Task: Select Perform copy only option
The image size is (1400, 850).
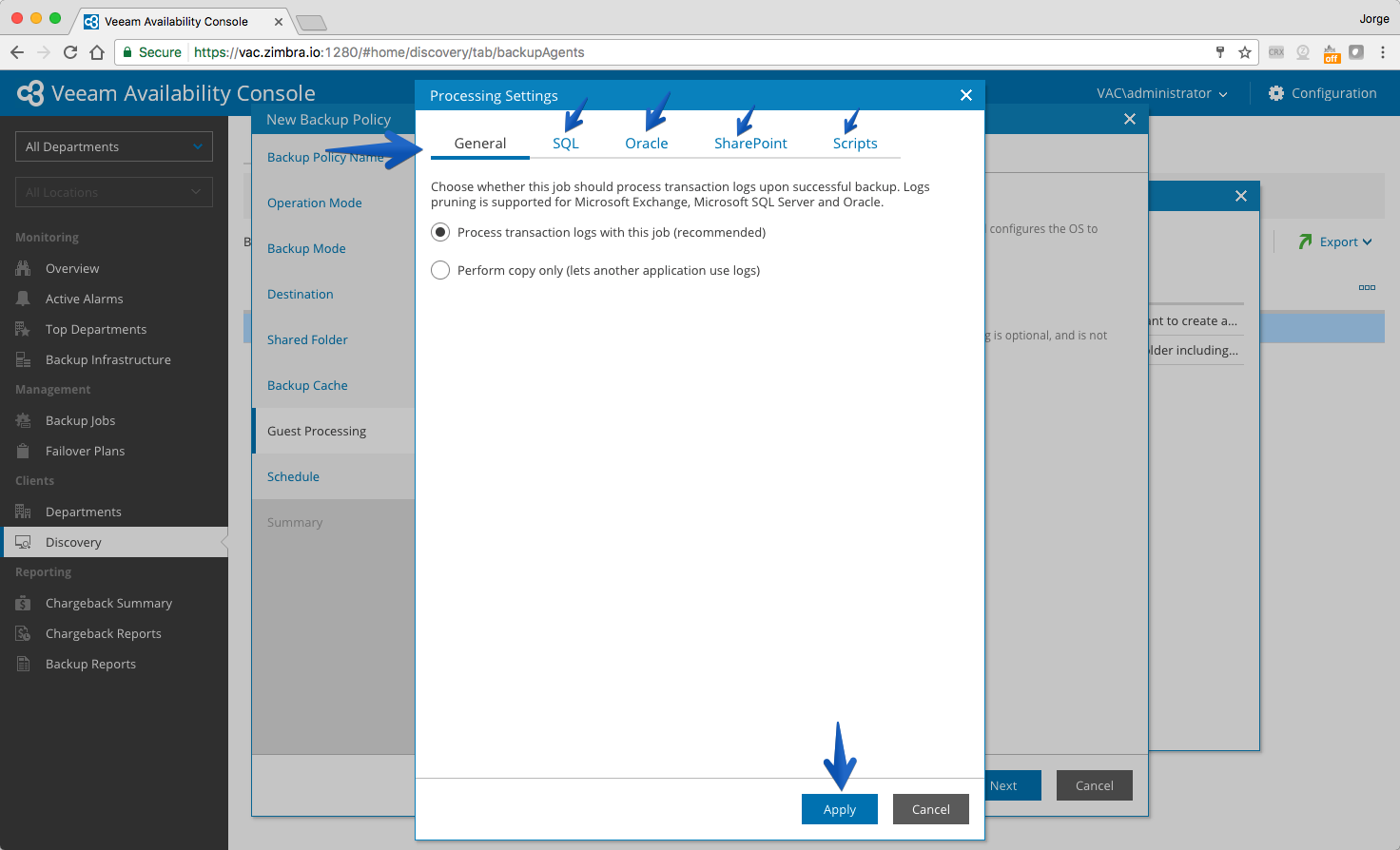Action: [x=440, y=270]
